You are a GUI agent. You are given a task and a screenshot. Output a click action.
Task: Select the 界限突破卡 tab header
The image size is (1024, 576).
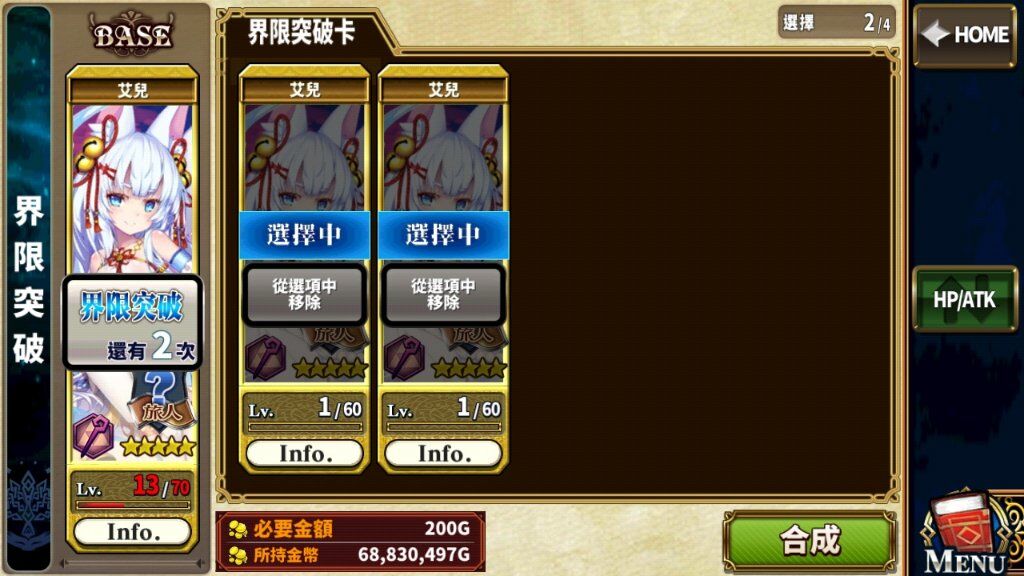click(x=302, y=32)
